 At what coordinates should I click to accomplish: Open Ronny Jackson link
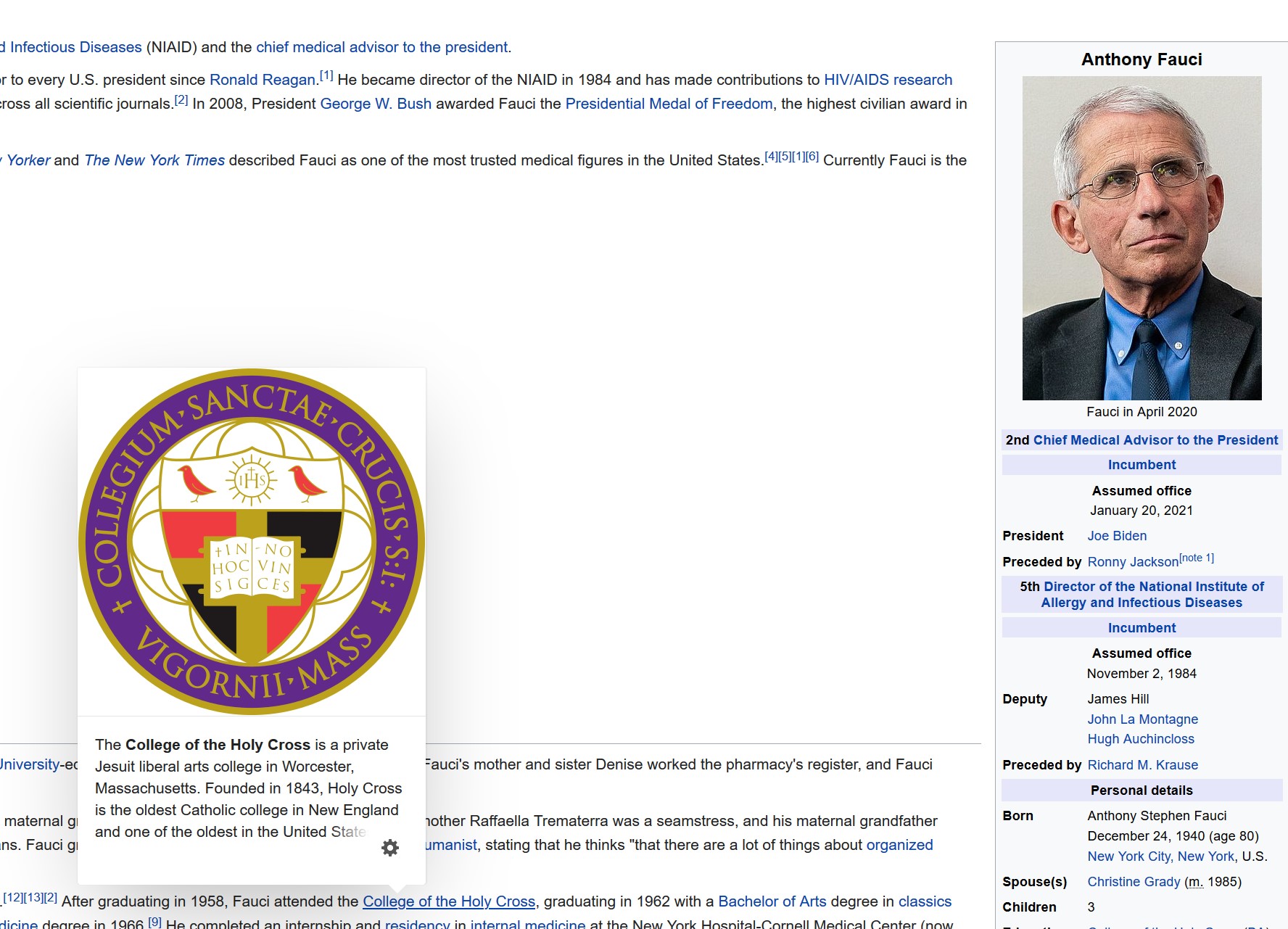click(x=1133, y=562)
